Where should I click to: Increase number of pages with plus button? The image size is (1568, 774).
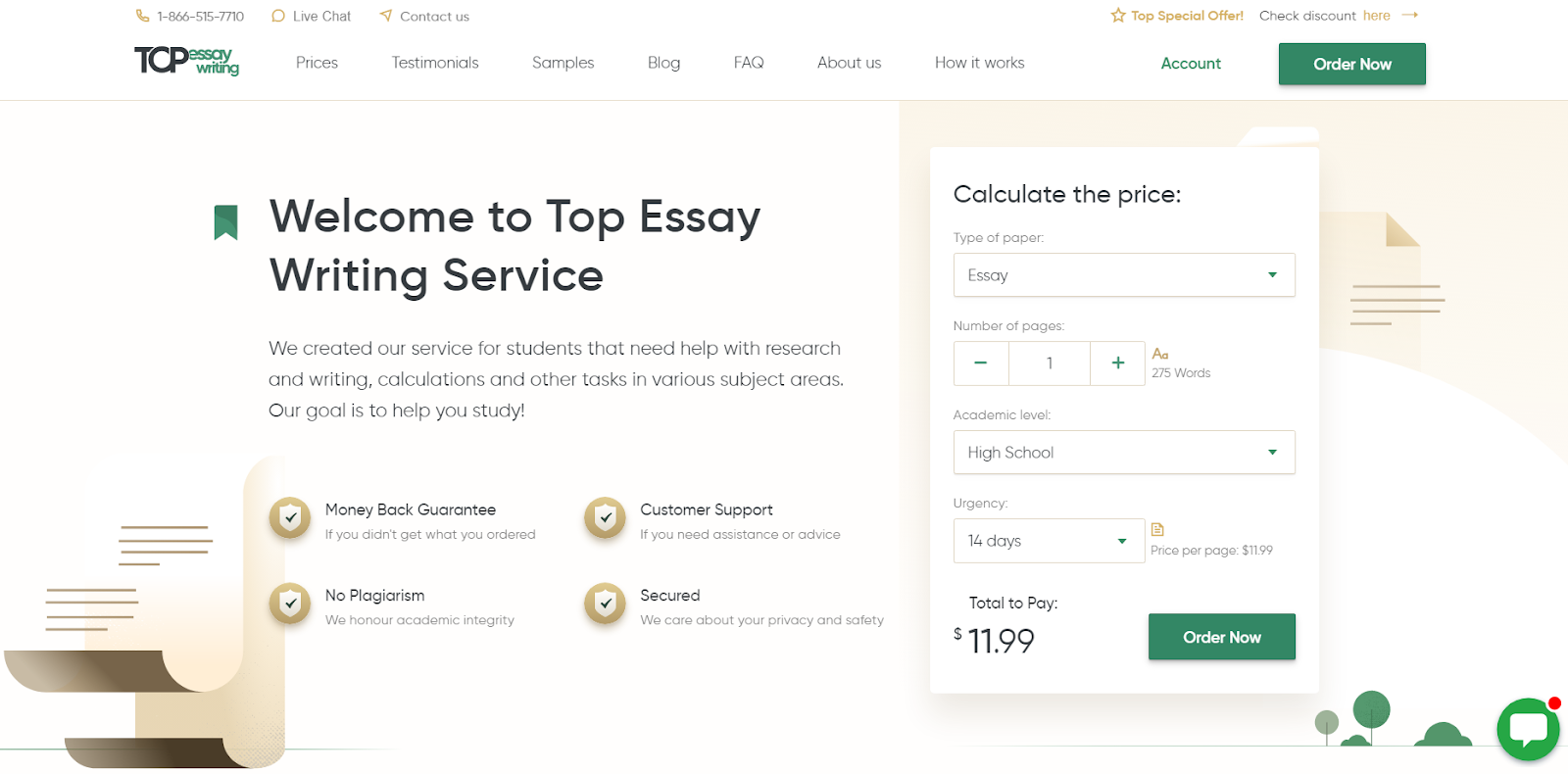pyautogui.click(x=1117, y=363)
